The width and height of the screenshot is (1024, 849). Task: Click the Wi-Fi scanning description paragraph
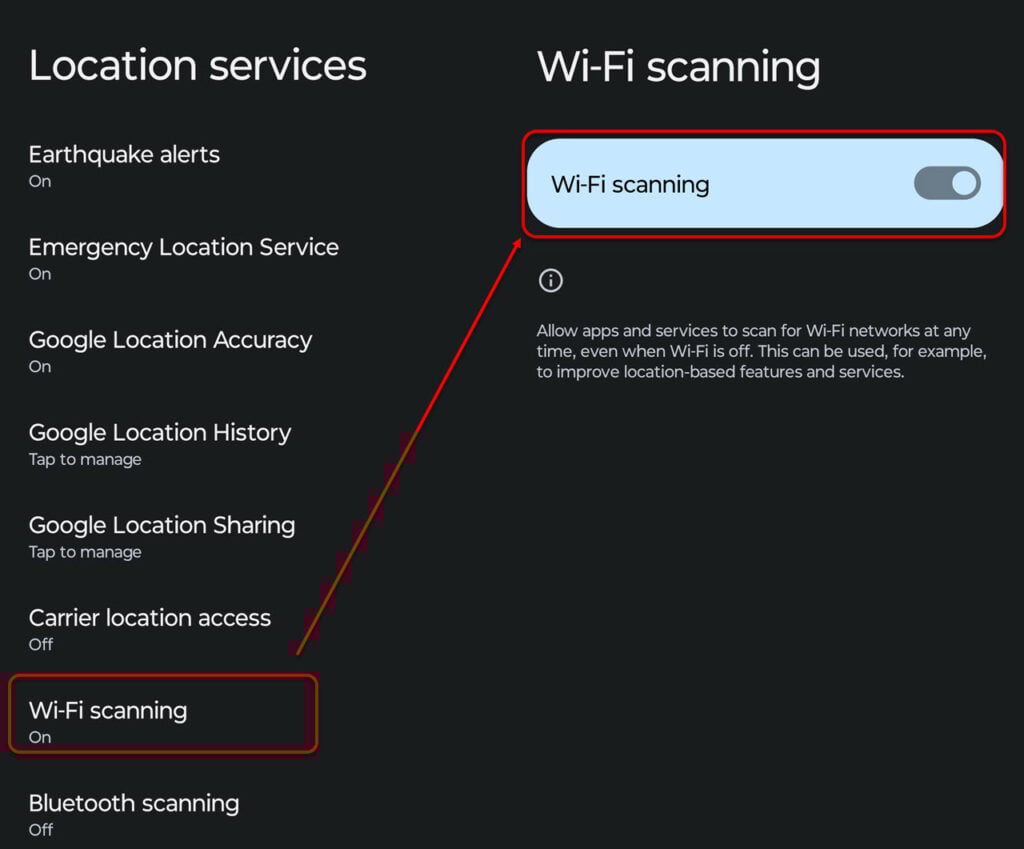click(761, 351)
